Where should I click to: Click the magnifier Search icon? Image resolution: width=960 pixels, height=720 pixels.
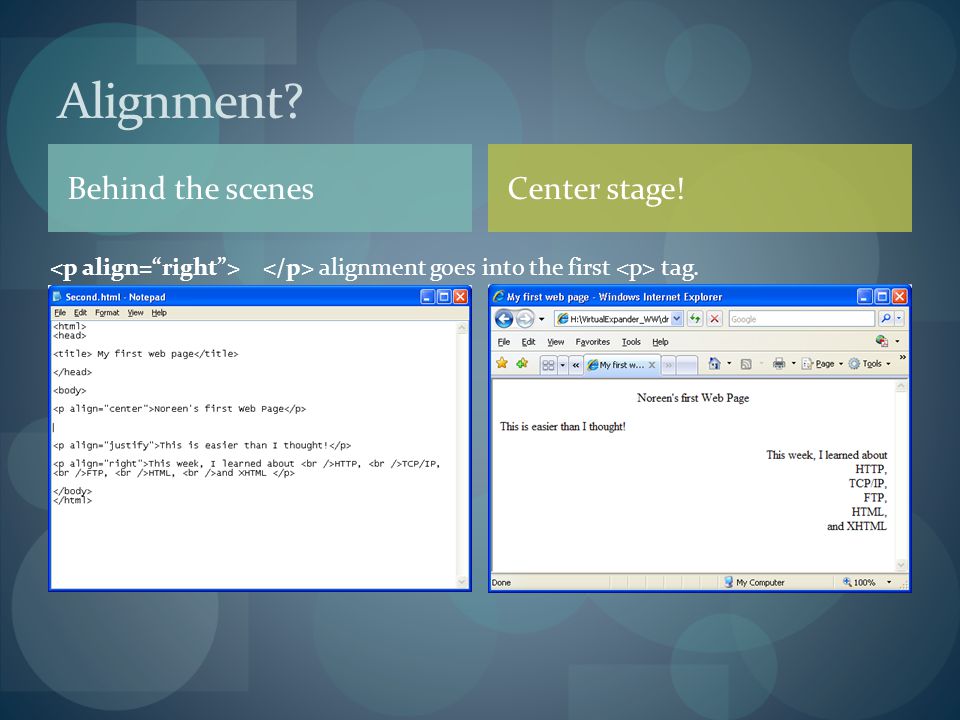pyautogui.click(x=885, y=318)
